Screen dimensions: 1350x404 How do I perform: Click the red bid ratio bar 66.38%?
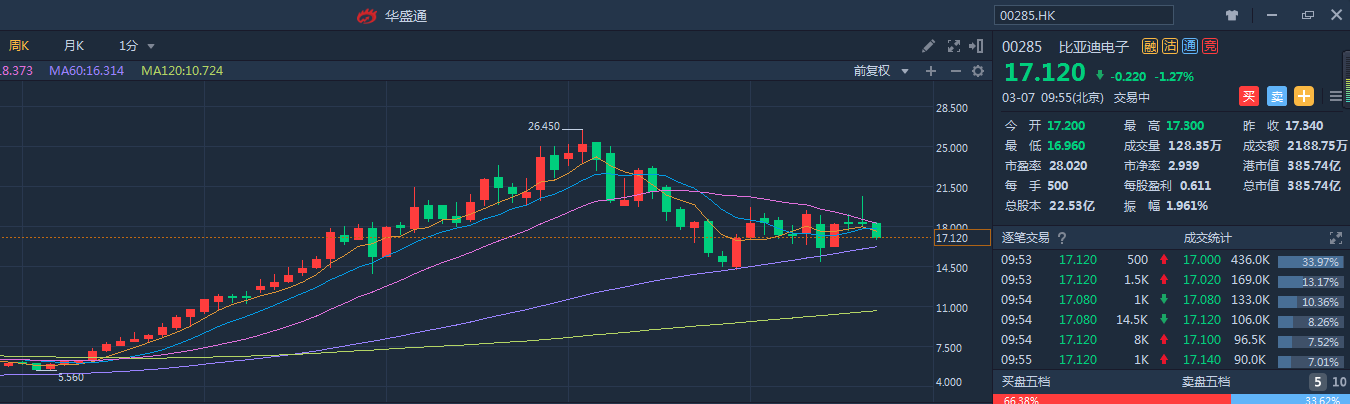click(x=1111, y=400)
